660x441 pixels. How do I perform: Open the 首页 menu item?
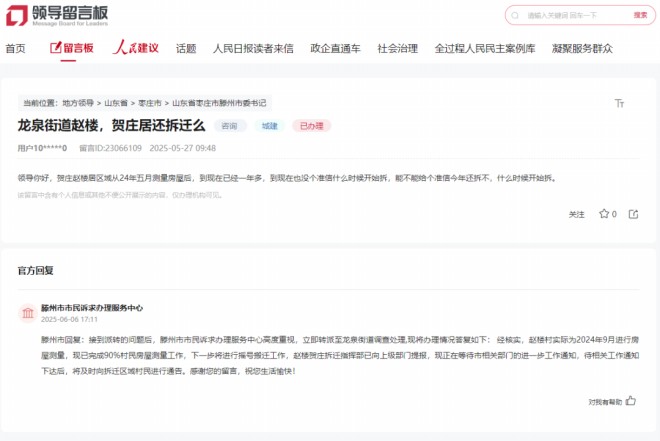pyautogui.click(x=15, y=48)
